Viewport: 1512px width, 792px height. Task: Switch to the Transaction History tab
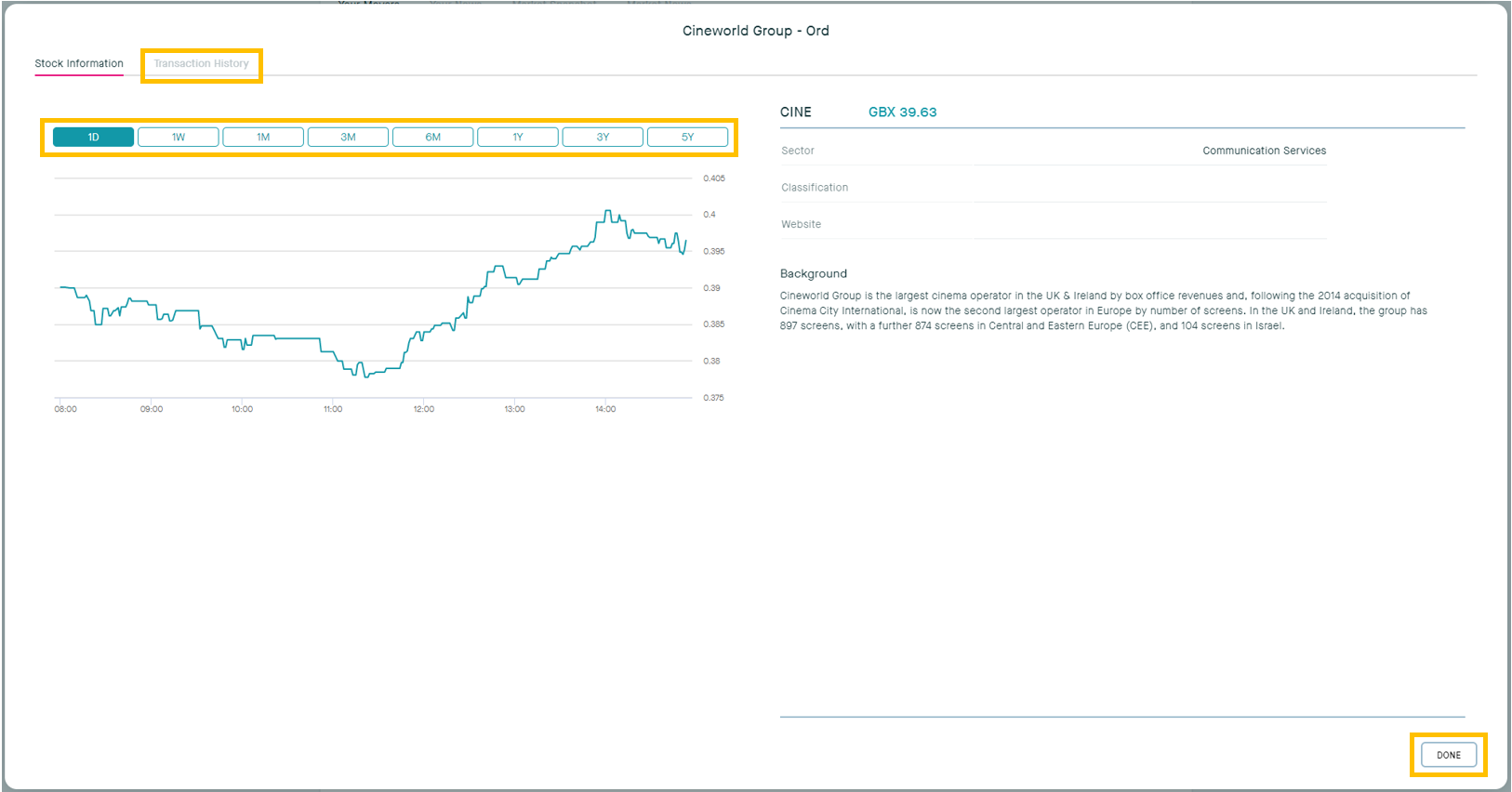(201, 64)
